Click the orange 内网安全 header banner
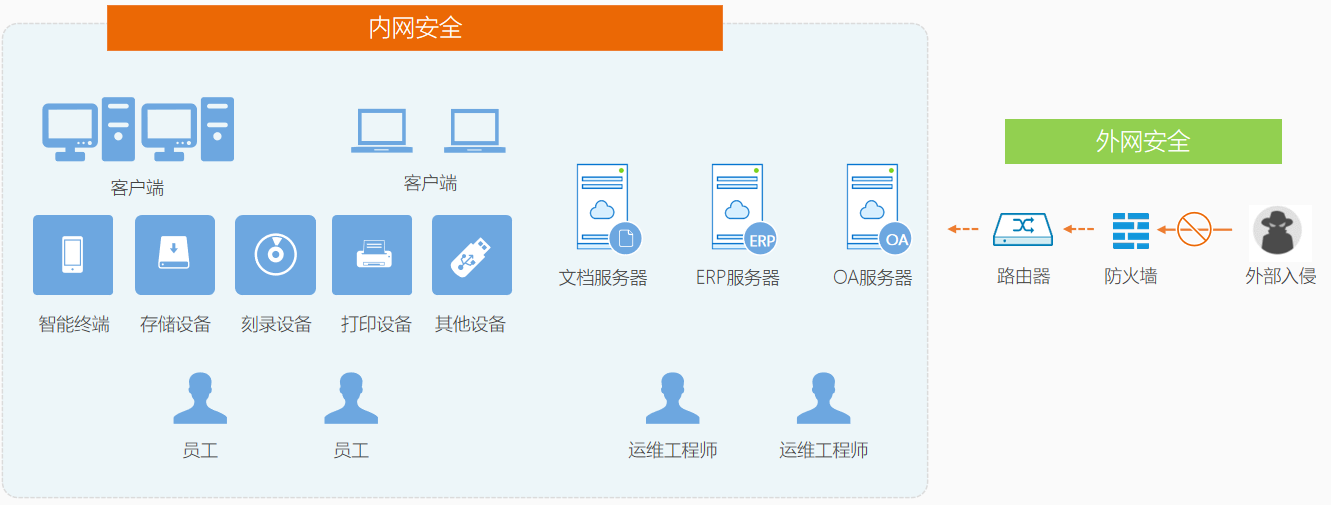Screen dimensions: 1331x505 click(x=415, y=28)
